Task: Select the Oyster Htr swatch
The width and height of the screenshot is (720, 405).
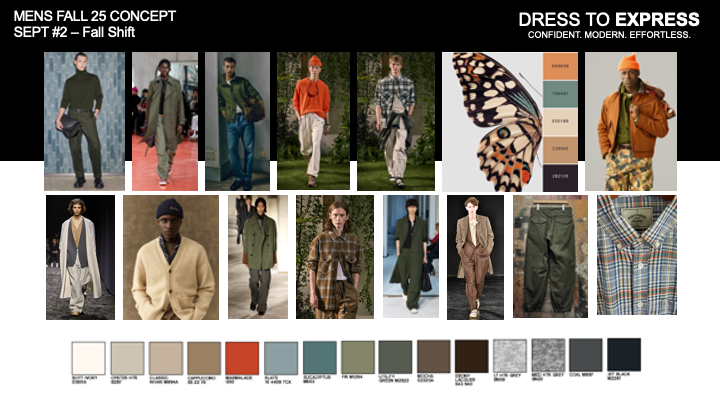Action: (x=127, y=358)
